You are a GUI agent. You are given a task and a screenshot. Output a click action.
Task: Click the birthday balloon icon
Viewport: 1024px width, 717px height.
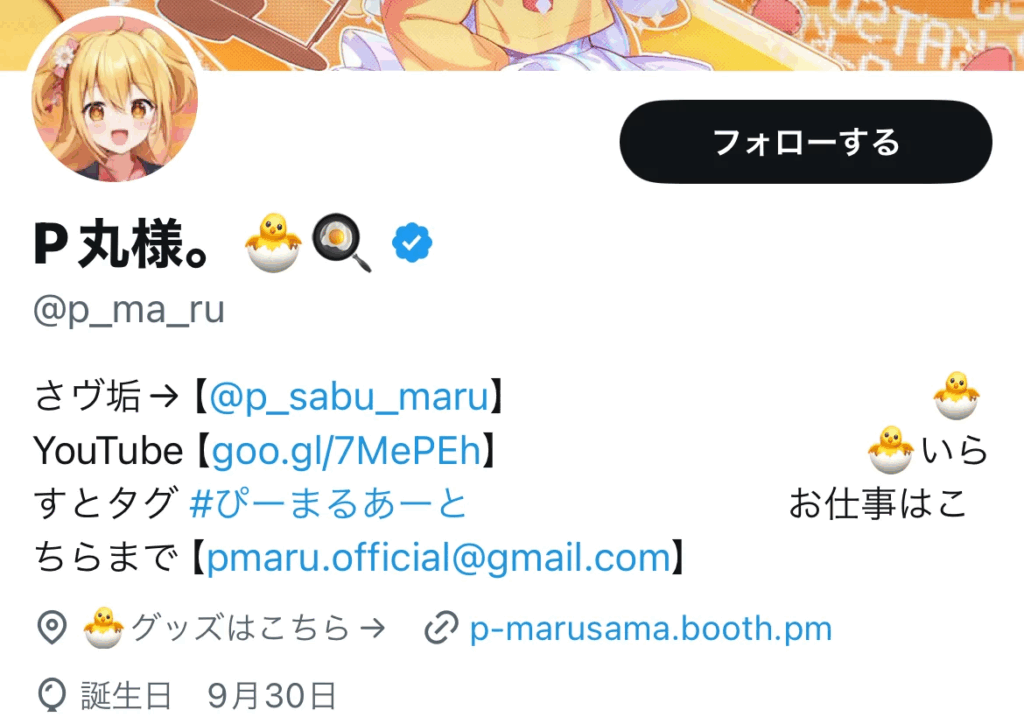click(x=52, y=695)
